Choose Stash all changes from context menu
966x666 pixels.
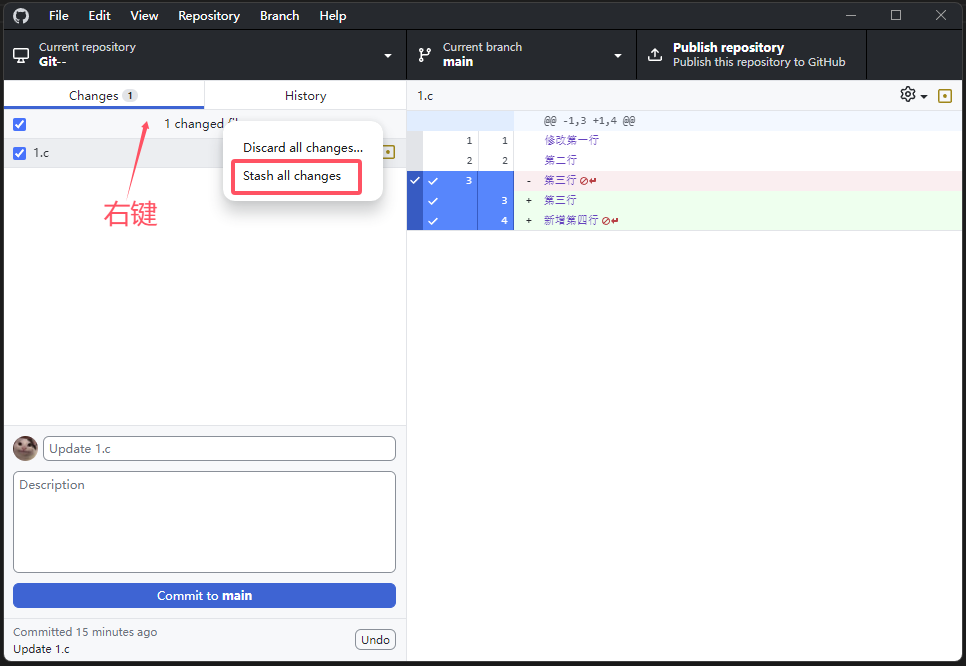point(292,176)
